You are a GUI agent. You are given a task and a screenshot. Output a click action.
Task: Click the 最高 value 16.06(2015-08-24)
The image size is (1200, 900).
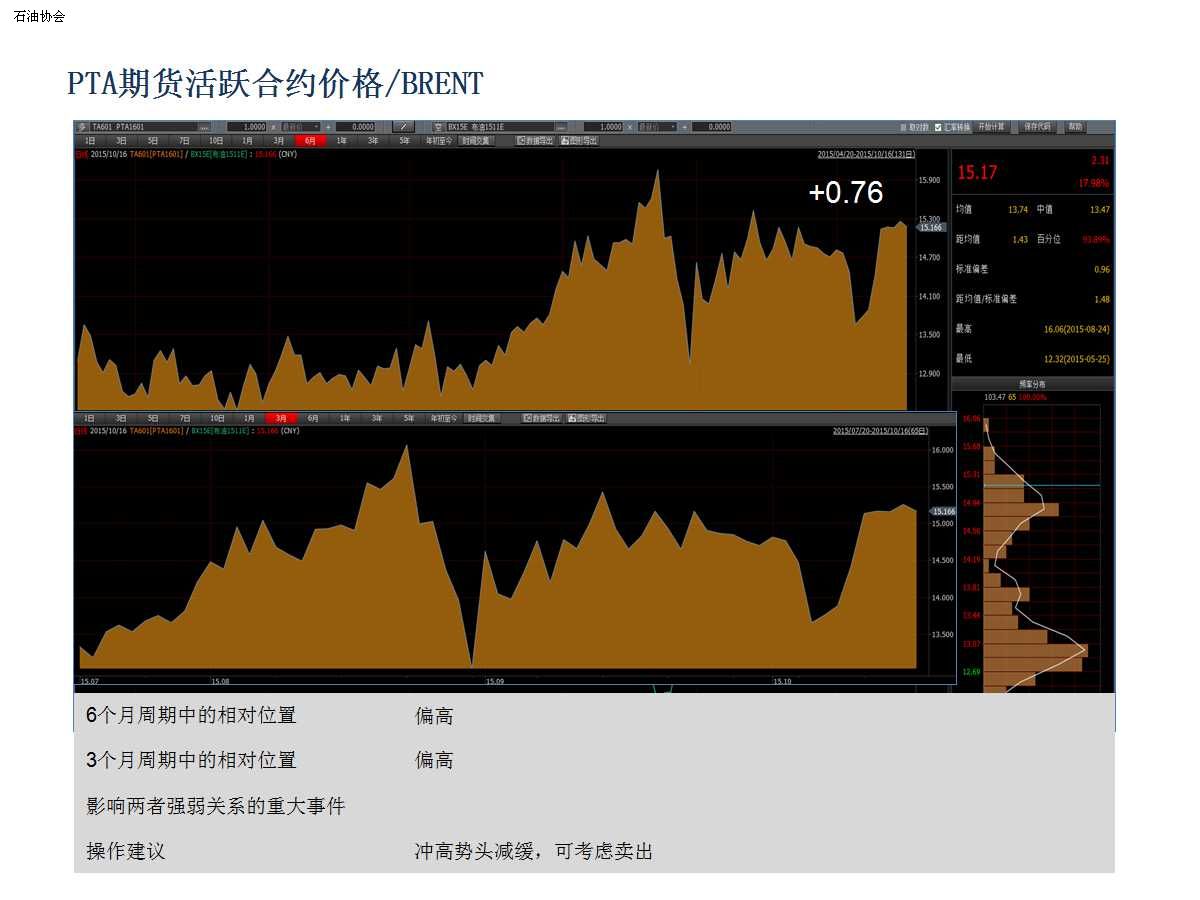click(x=1077, y=329)
